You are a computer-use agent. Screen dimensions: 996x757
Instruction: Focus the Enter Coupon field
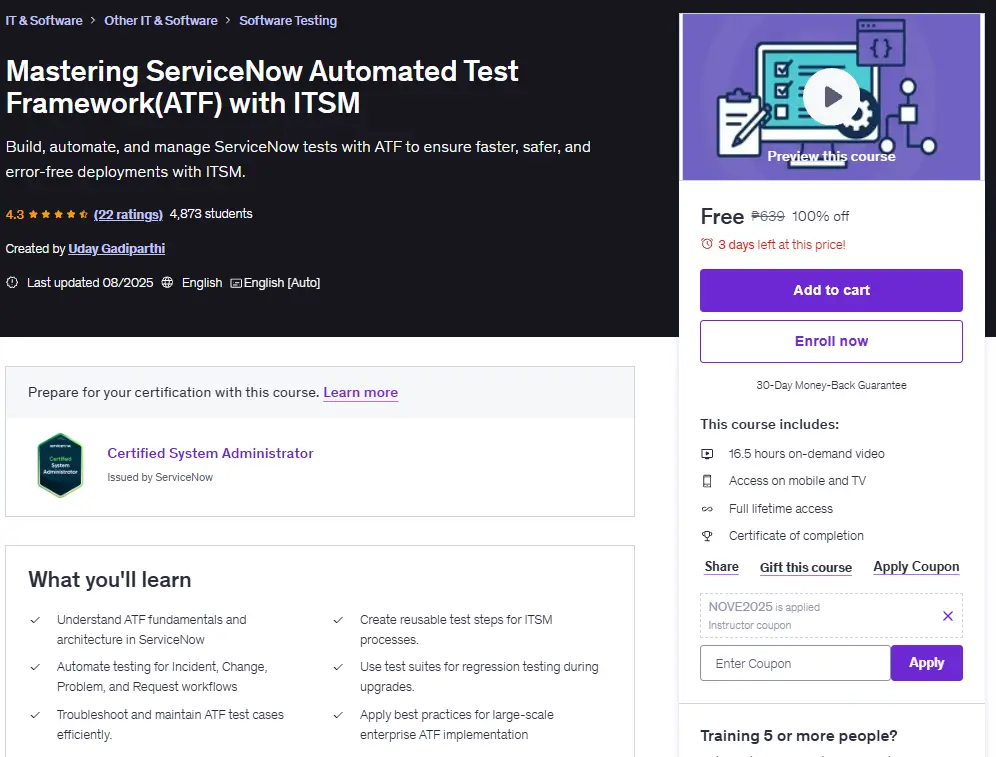tap(795, 663)
